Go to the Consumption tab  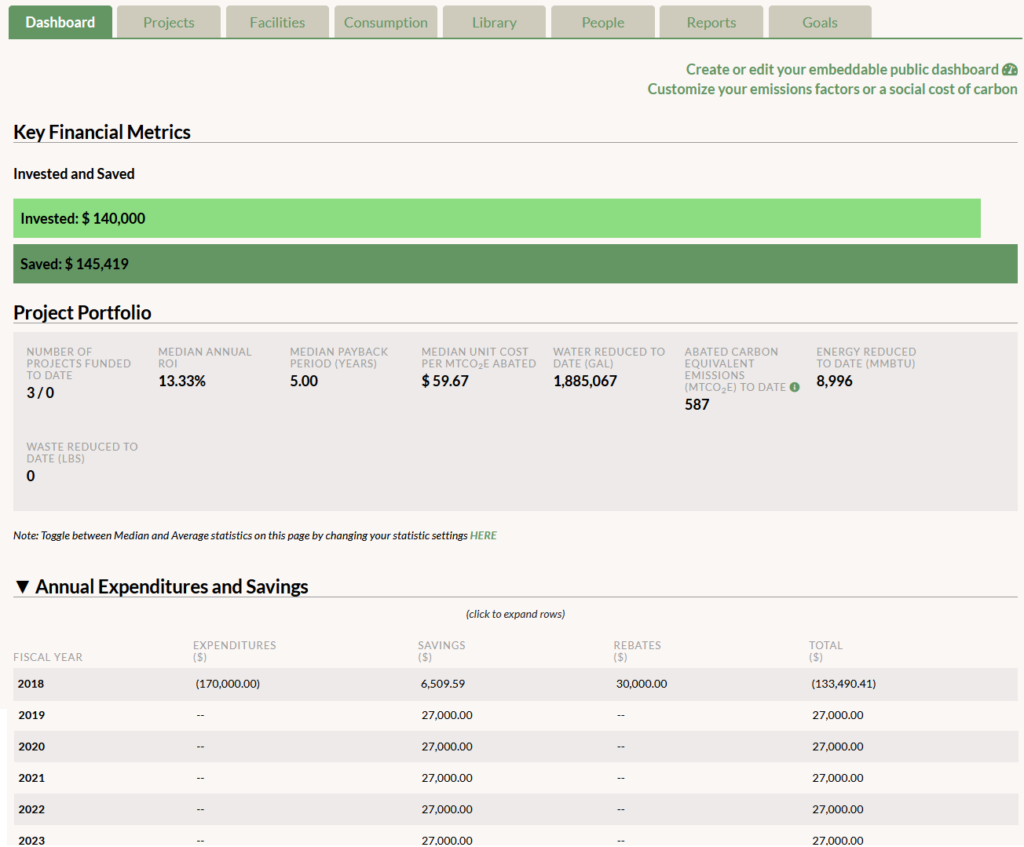[385, 22]
